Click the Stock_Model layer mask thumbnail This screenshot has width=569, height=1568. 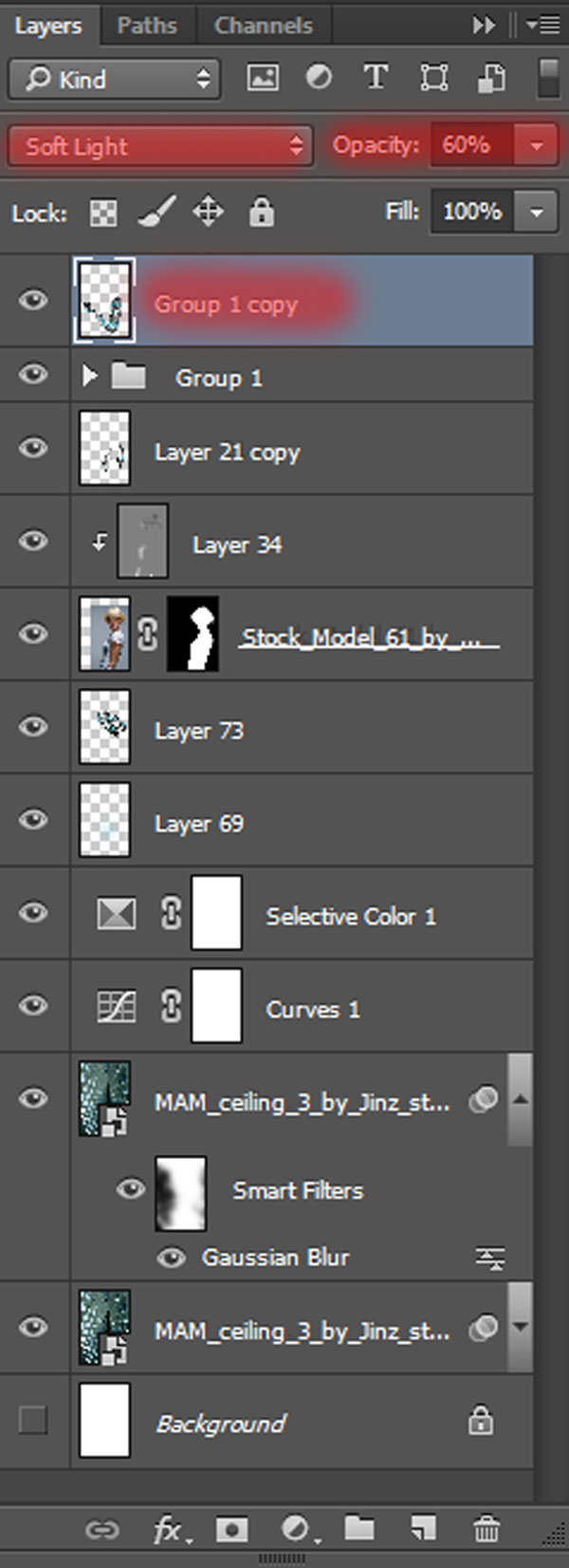pyautogui.click(x=193, y=633)
